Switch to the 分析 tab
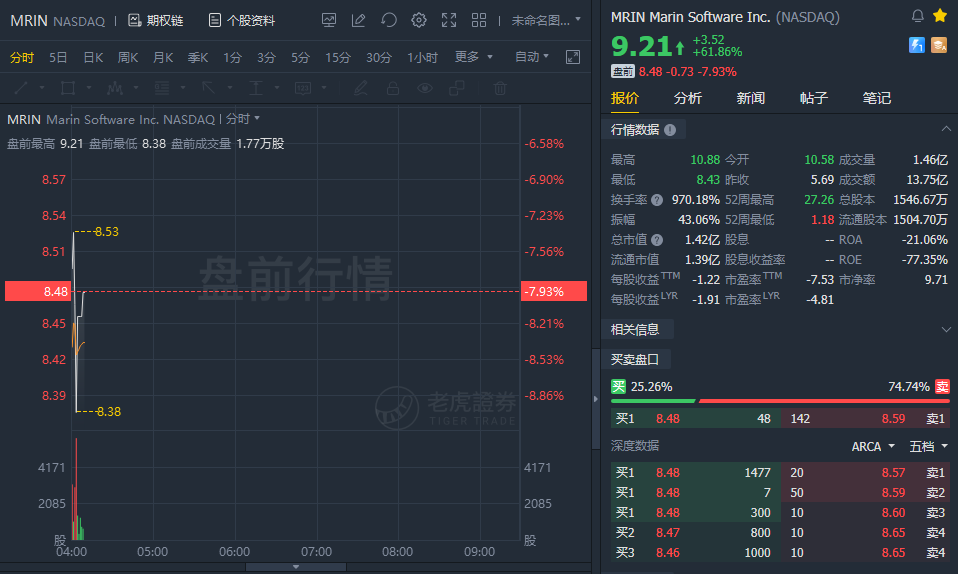This screenshot has height=574, width=958. coord(687,98)
